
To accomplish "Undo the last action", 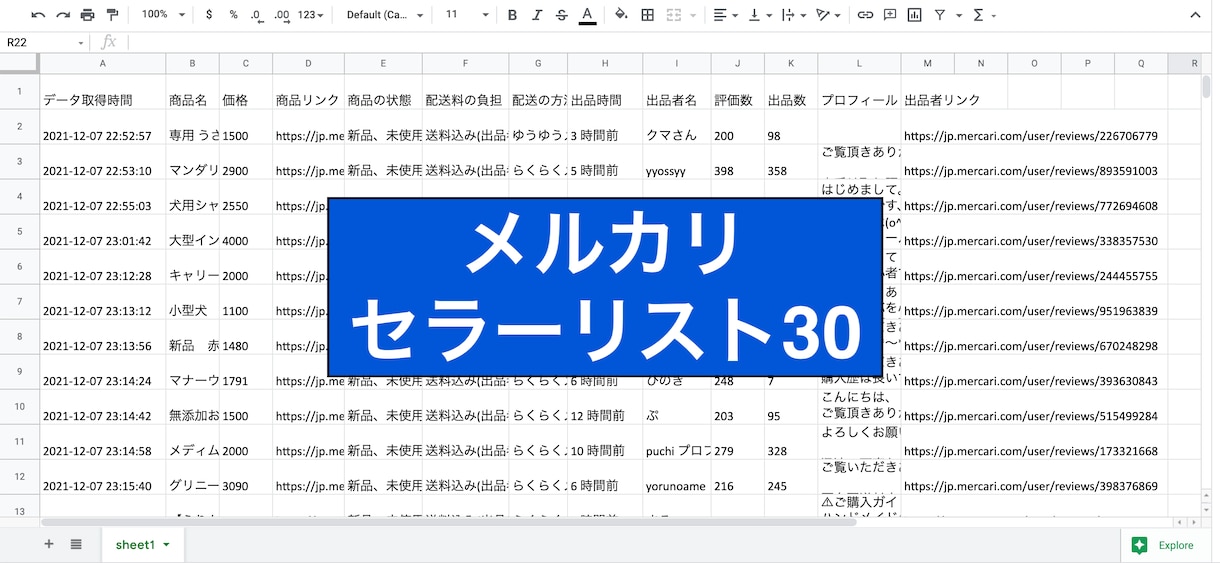I will 38,15.
